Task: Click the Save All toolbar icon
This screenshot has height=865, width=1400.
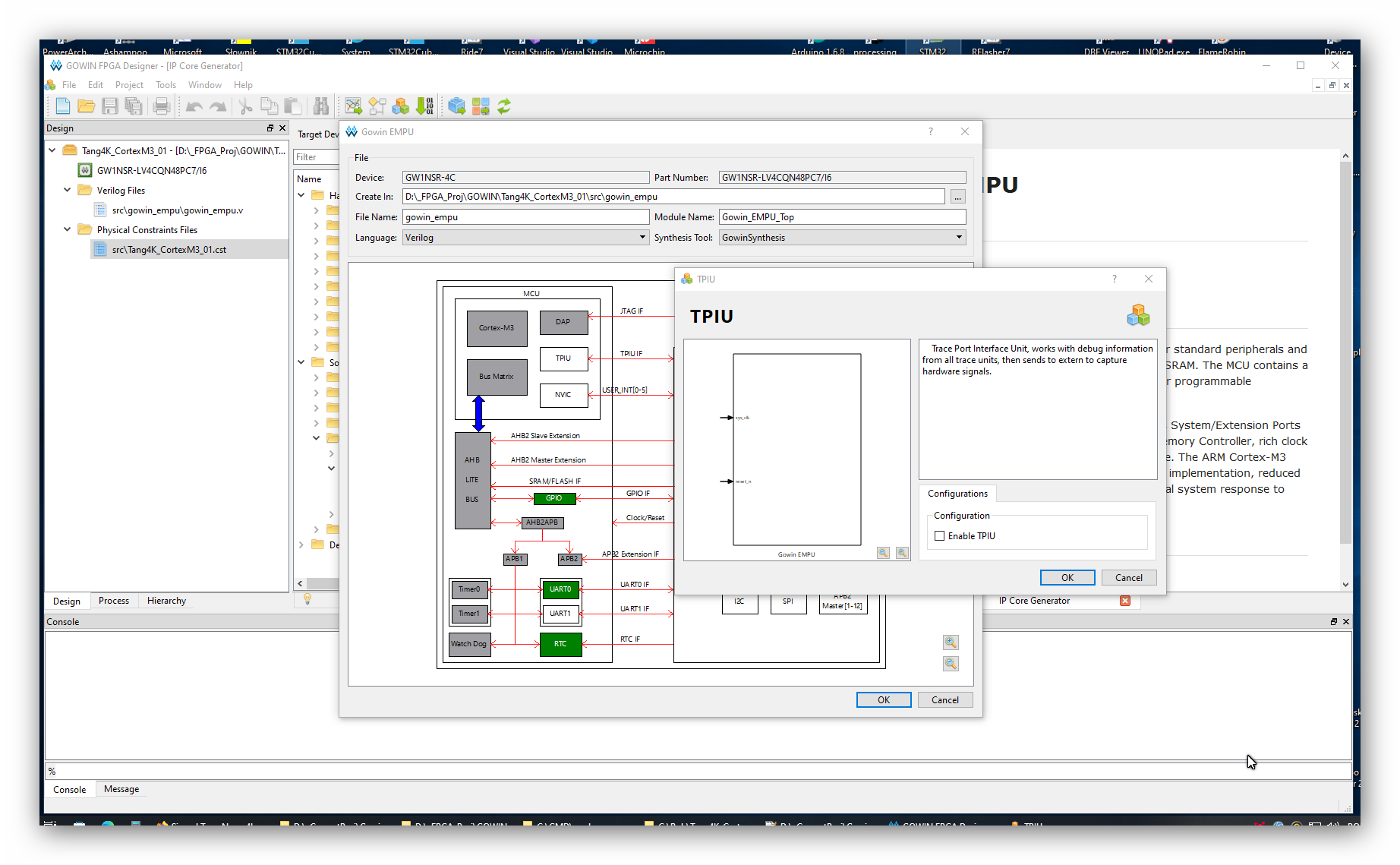Action: click(x=134, y=106)
